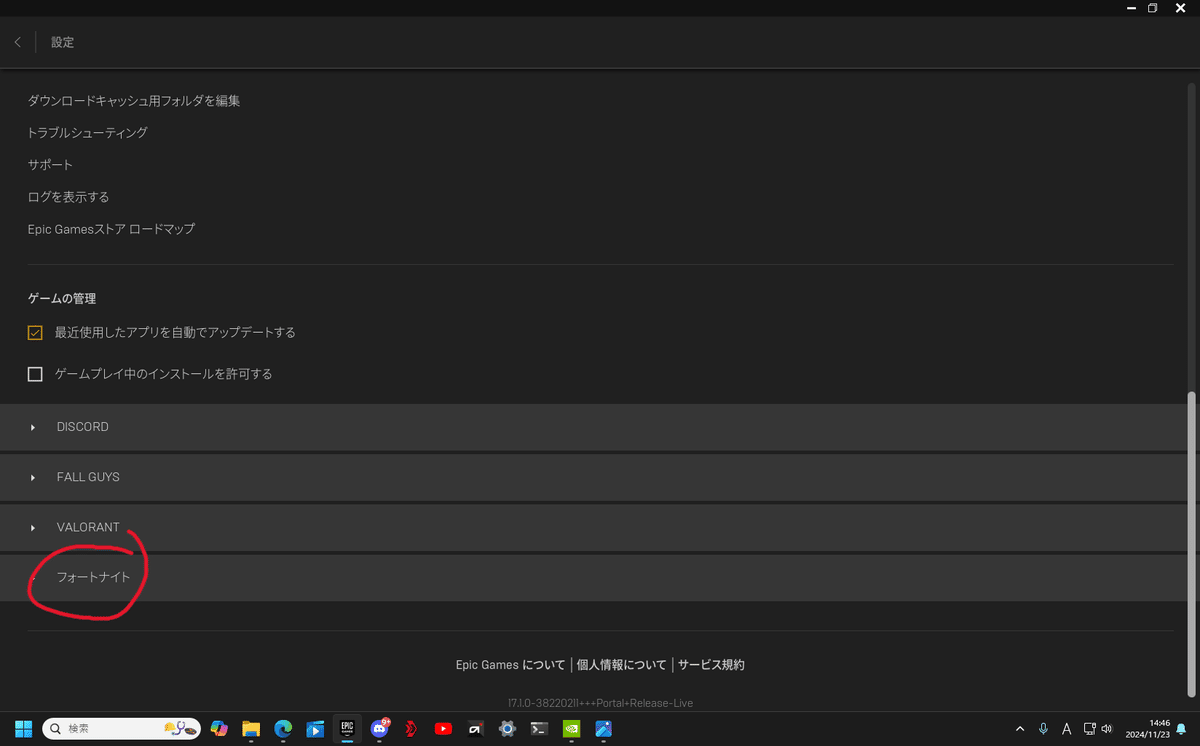Screen dimensions: 1200x746
Task: Open the gear Settings taskbar icon
Action: [507, 729]
